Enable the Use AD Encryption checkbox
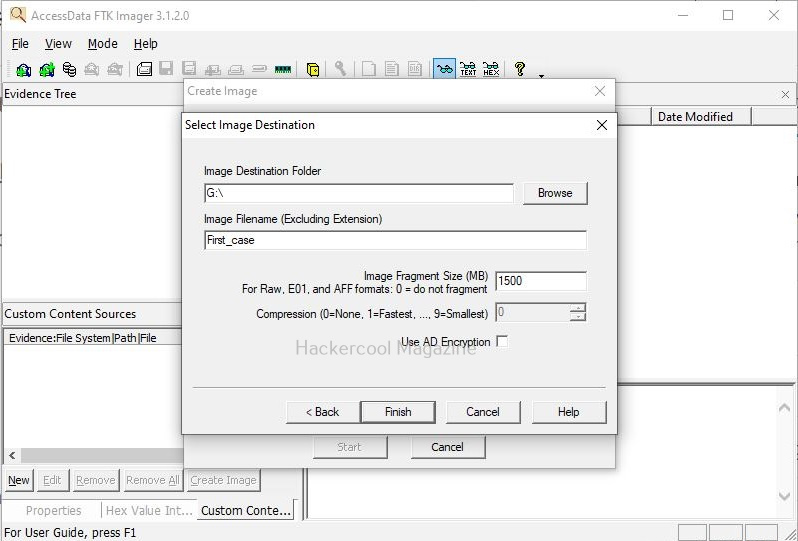Screen dimensions: 798x541 tap(502, 342)
